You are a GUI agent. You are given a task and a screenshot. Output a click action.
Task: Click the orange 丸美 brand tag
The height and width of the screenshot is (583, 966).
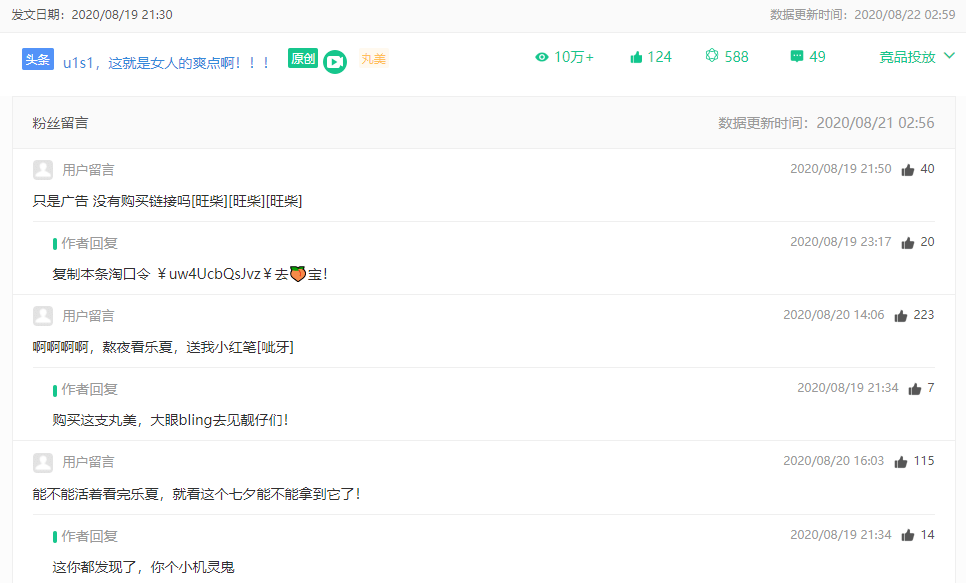click(x=373, y=59)
